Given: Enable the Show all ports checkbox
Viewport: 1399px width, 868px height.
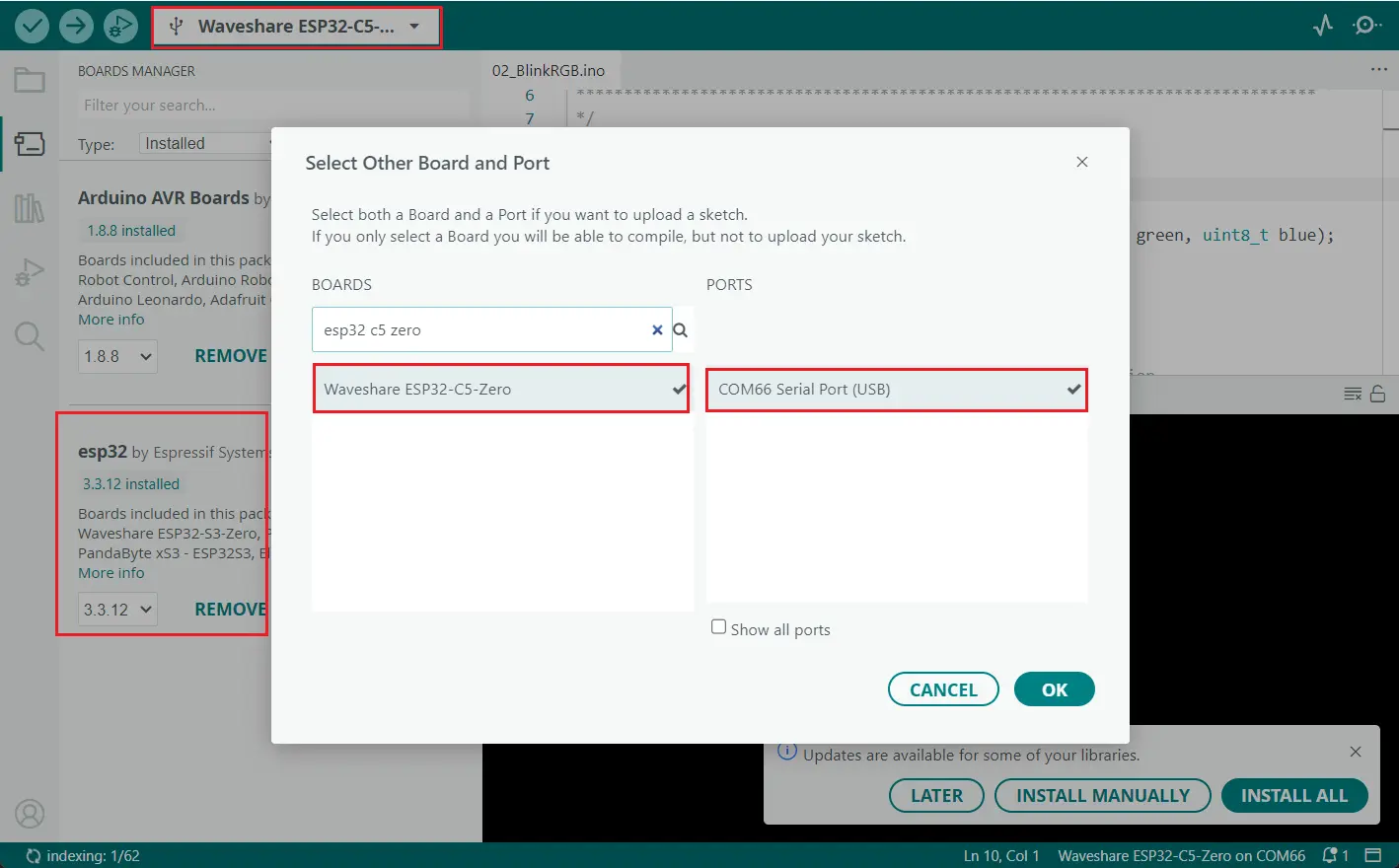Looking at the screenshot, I should click(719, 627).
